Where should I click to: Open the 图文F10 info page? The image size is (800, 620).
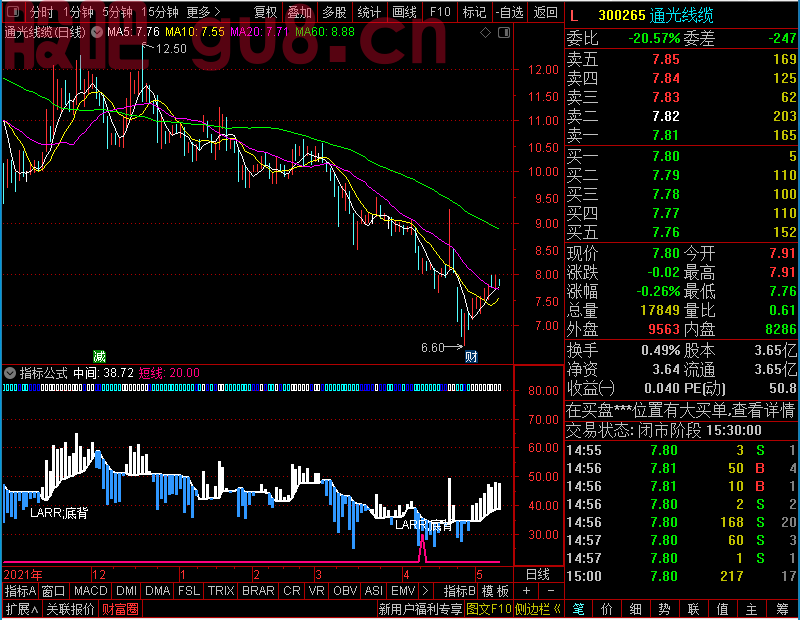coord(489,609)
